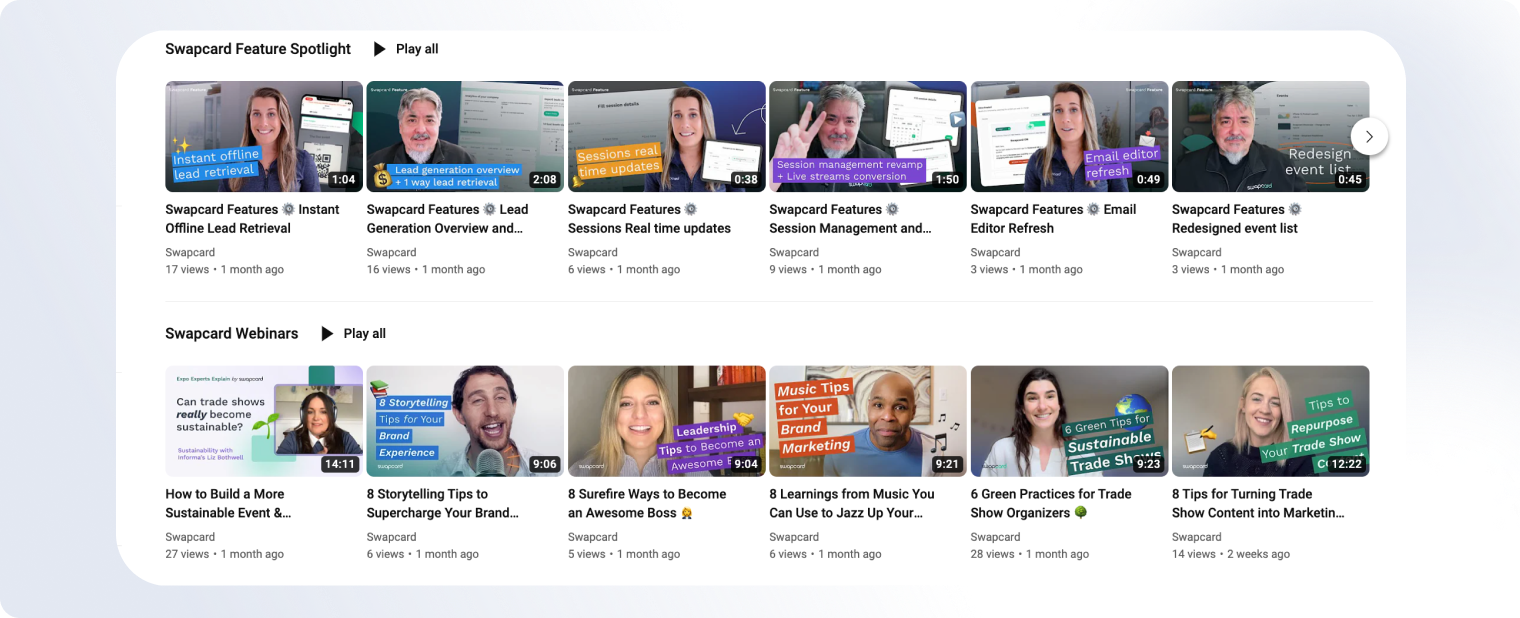The height and width of the screenshot is (618, 1520).
Task: Open the Music Tips for Brand Marketing thumbnail
Action: pyautogui.click(x=868, y=421)
